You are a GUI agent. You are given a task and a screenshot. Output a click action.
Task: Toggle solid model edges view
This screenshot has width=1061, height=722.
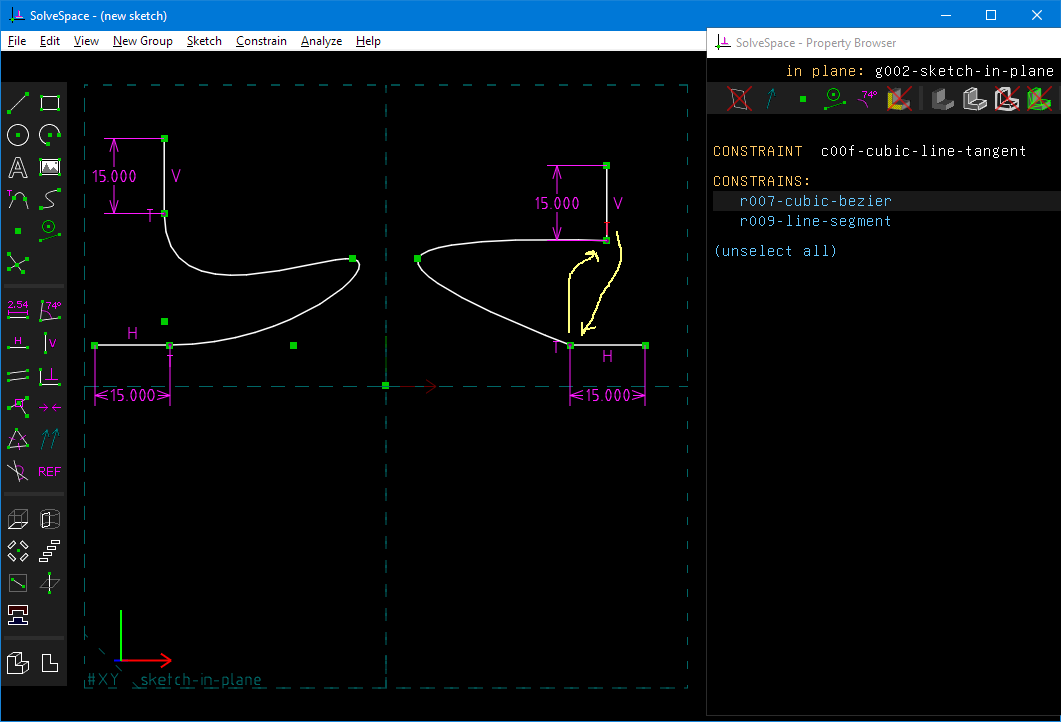975,99
